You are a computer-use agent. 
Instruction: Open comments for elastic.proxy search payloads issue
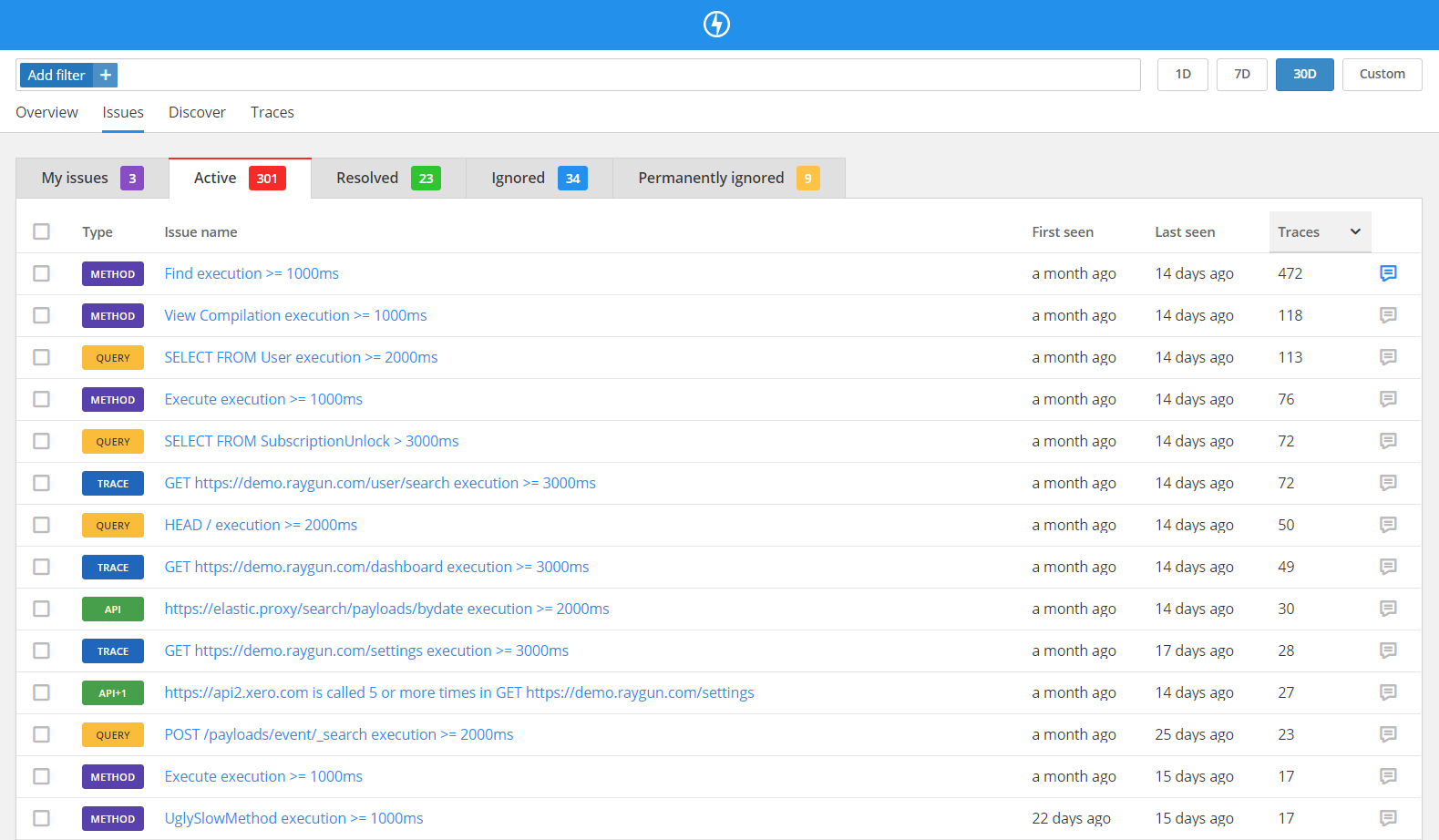pos(1388,609)
